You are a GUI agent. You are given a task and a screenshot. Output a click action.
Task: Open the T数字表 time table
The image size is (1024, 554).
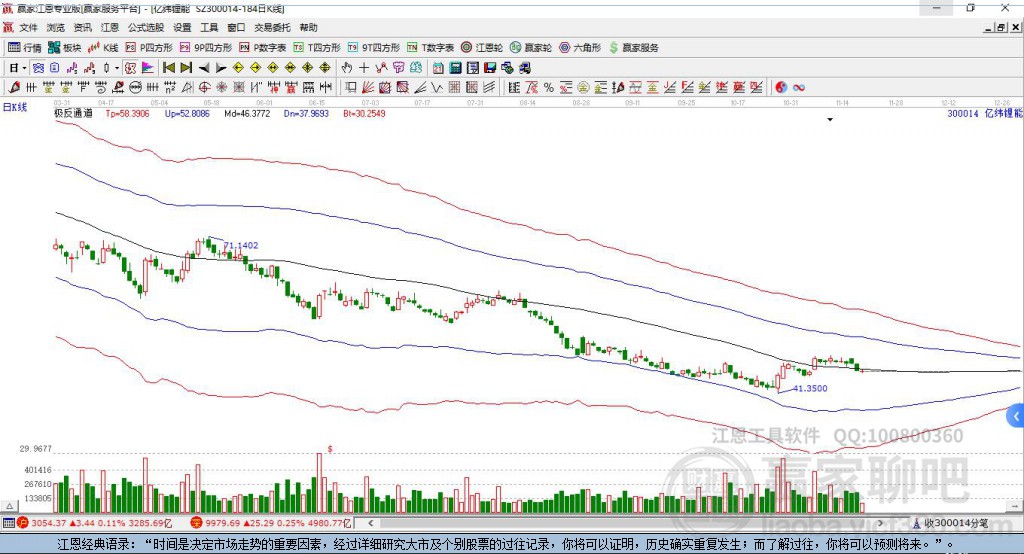pos(430,48)
